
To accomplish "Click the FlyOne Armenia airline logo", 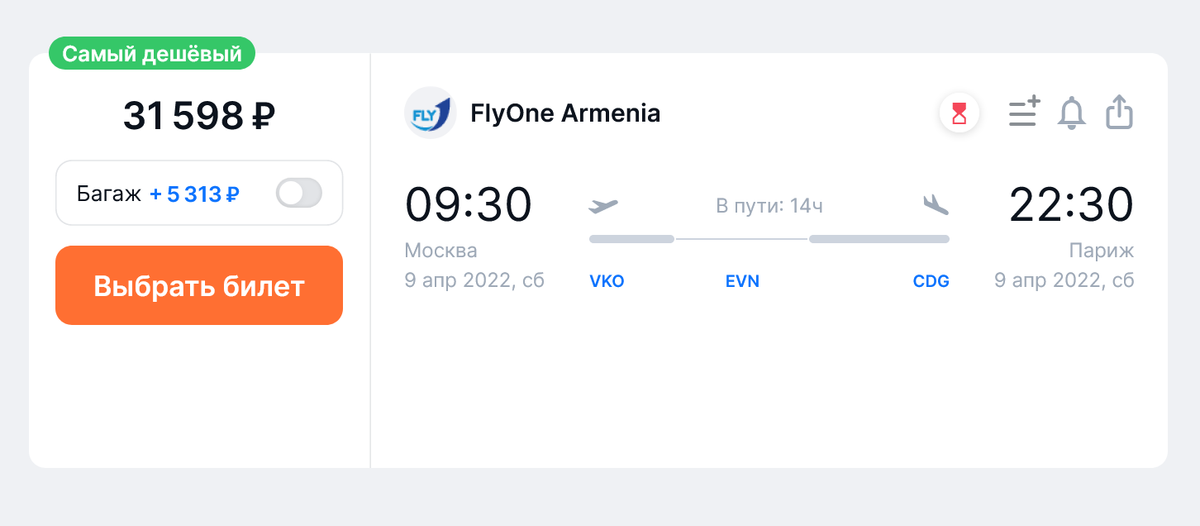I will point(431,113).
